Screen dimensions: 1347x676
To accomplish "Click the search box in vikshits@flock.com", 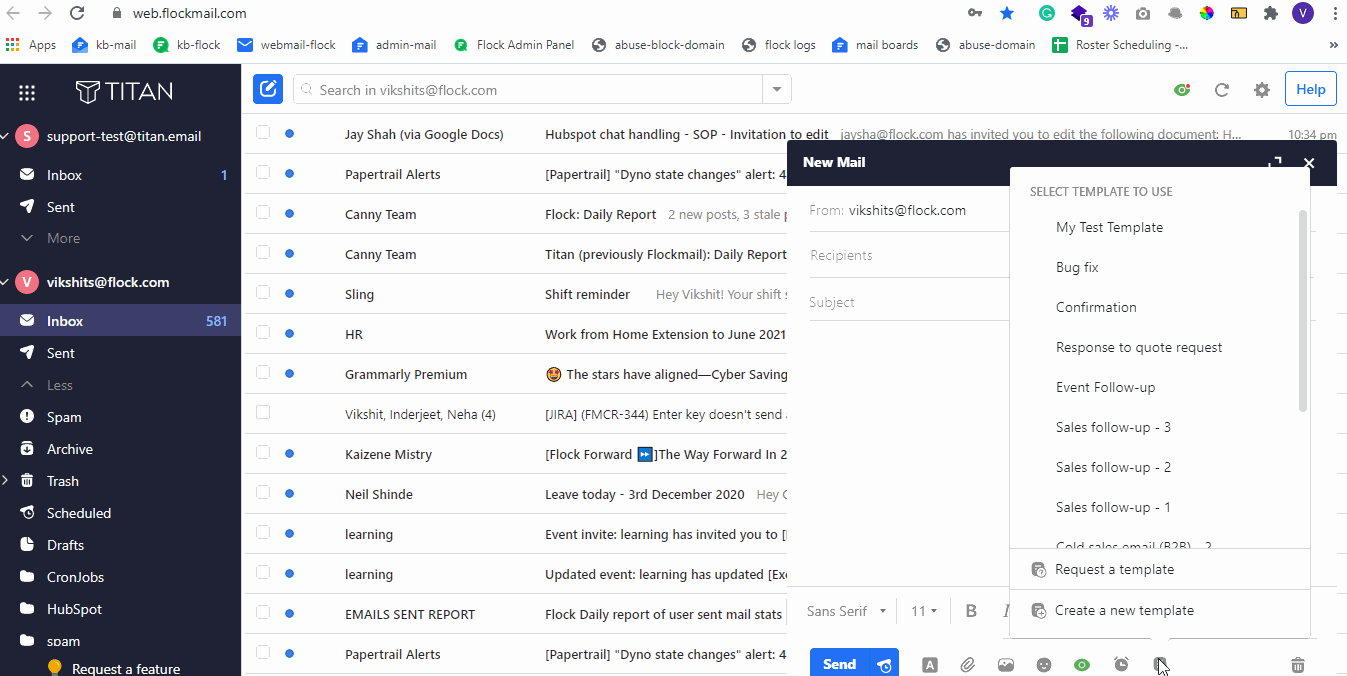I will (x=528, y=90).
